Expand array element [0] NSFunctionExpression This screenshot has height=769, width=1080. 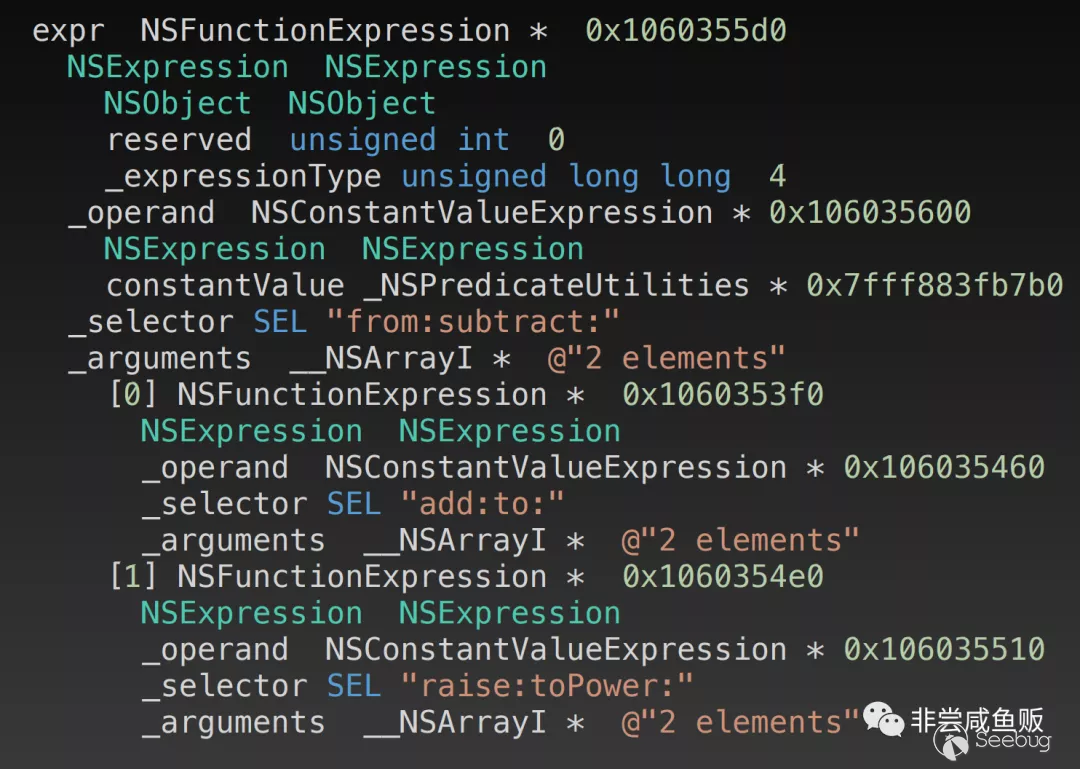(133, 395)
